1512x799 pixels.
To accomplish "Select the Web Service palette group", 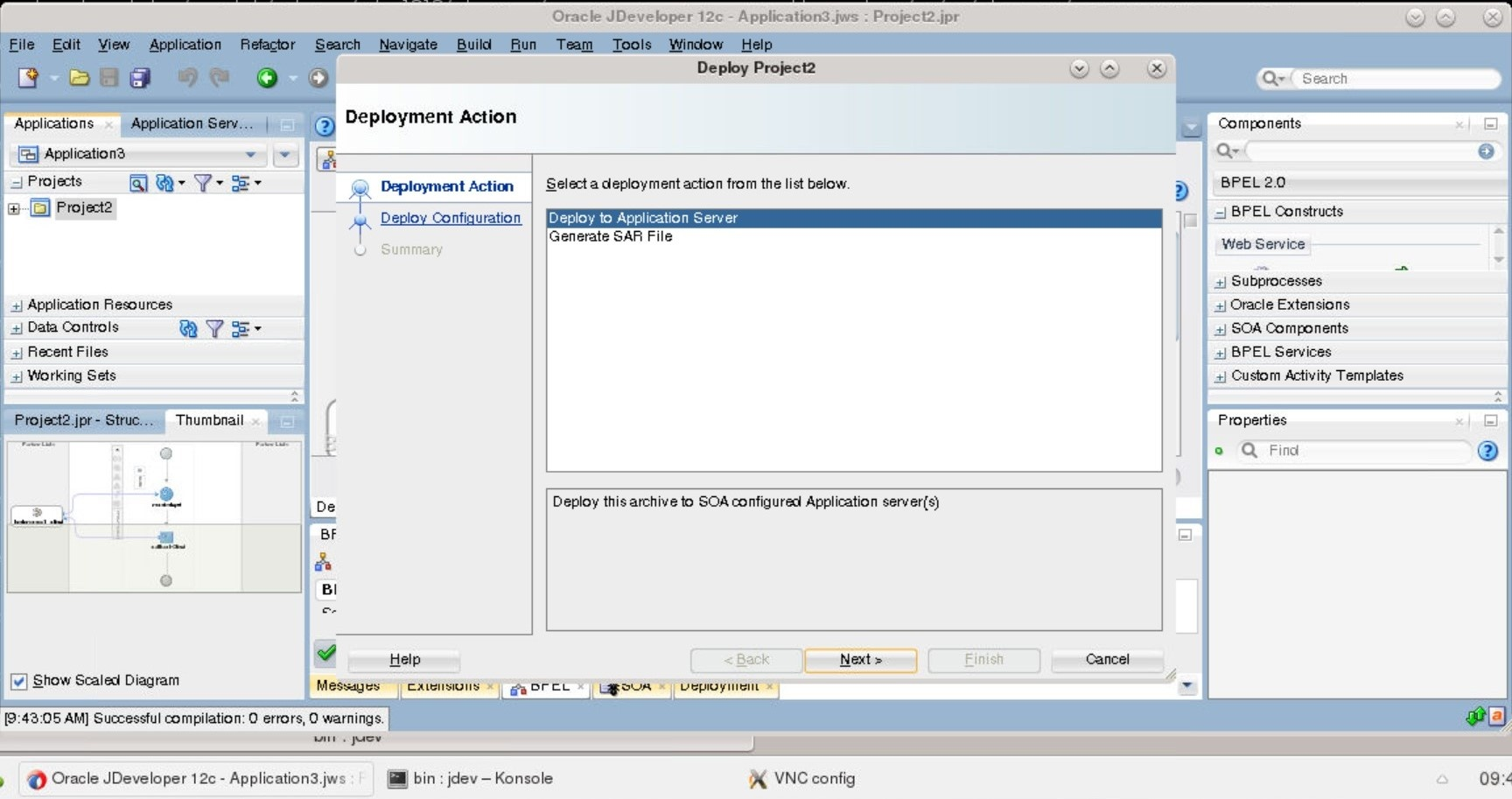I will [1263, 244].
